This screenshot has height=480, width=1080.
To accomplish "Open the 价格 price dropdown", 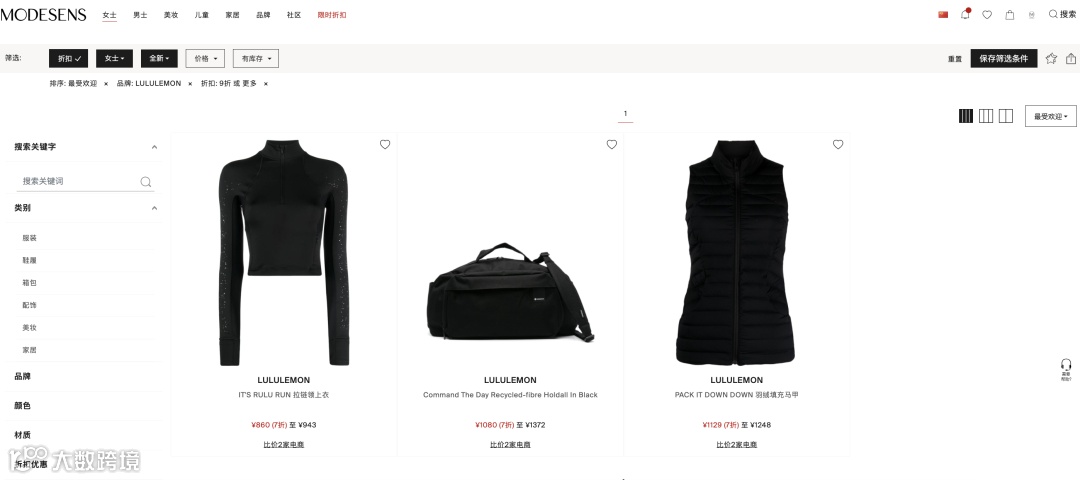I will tap(205, 59).
